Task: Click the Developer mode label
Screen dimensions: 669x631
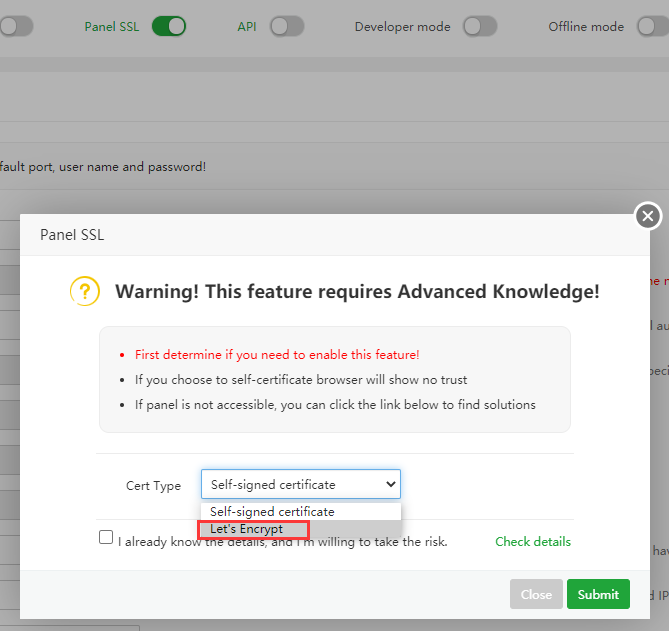Action: [402, 27]
